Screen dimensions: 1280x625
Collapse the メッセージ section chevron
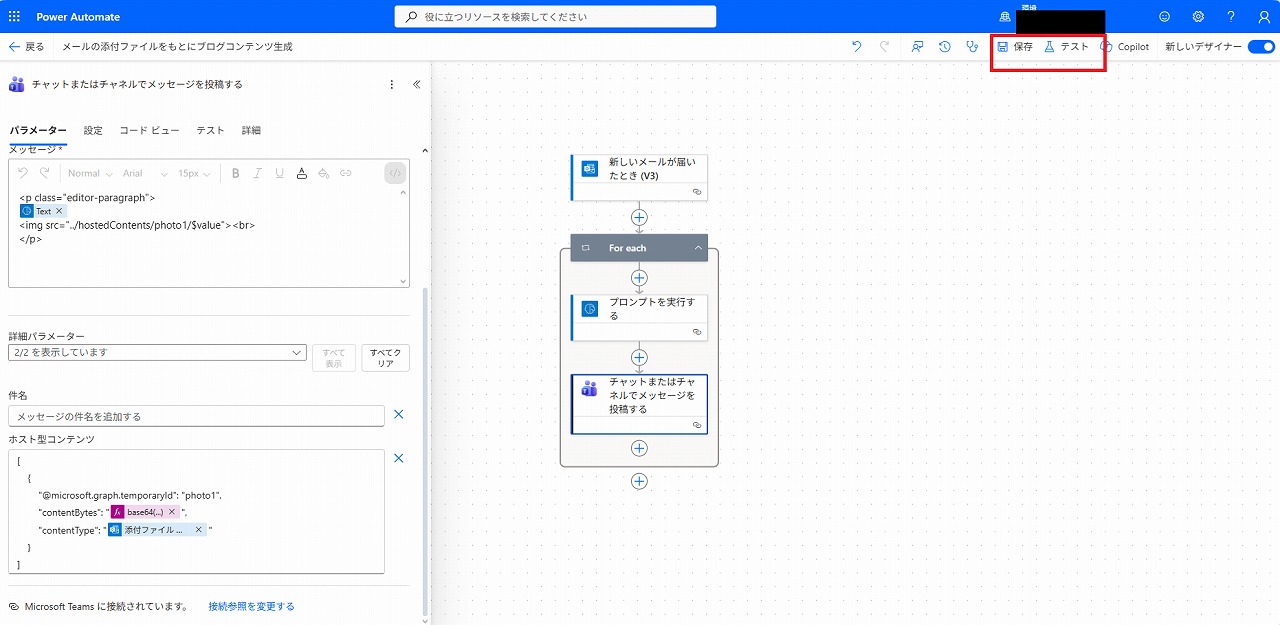[422, 150]
